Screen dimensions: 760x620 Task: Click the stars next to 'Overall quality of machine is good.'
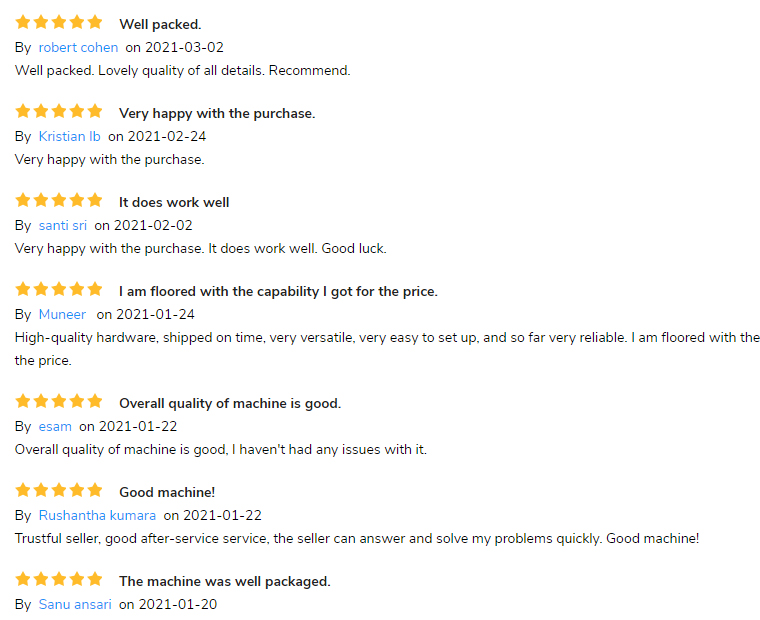point(59,402)
